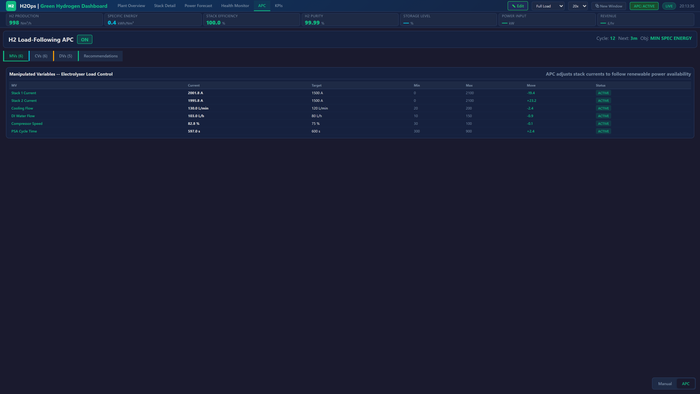Viewport: 700px width, 394px height.
Task: Click the pencil Edit button
Action: tap(517, 6)
